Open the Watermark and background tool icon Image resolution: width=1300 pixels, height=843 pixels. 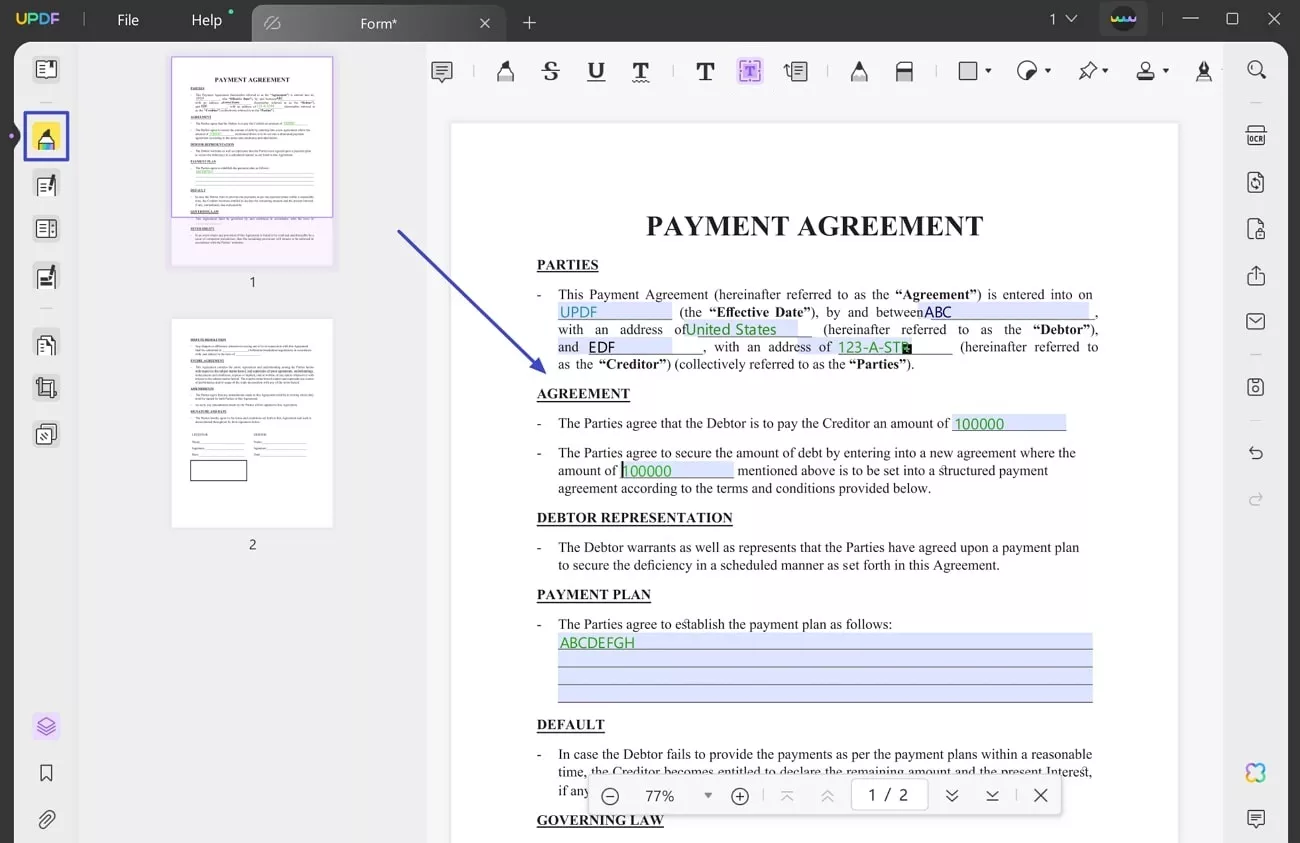[x=46, y=435]
